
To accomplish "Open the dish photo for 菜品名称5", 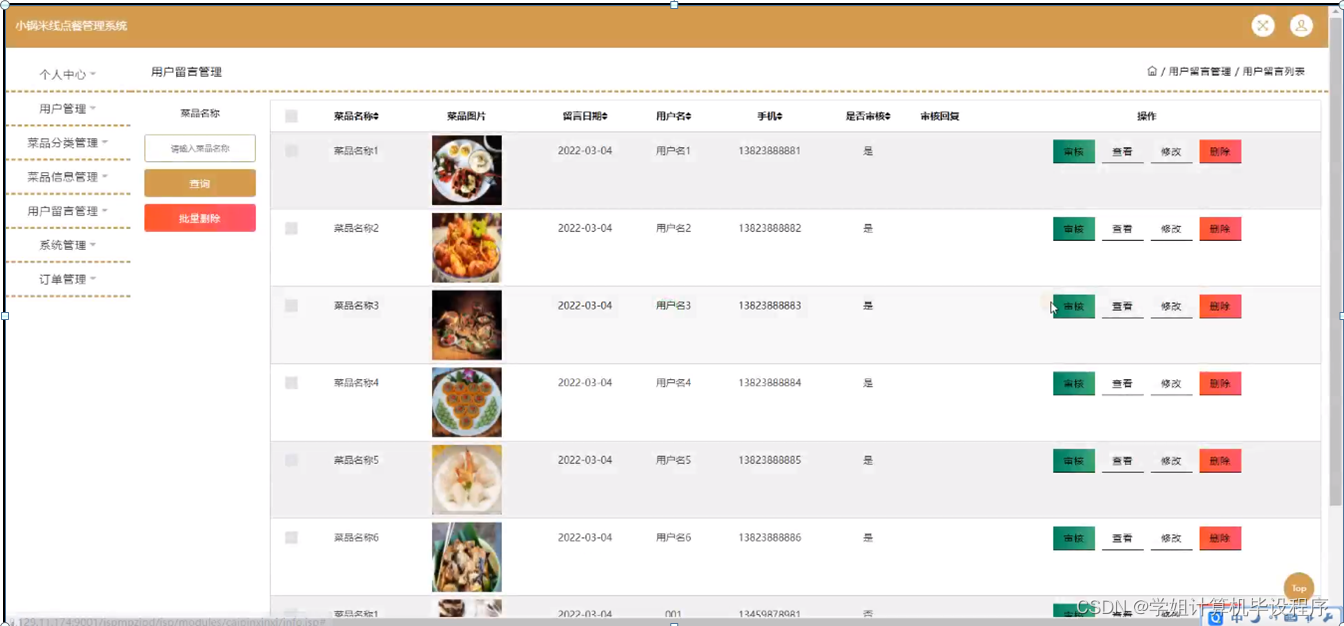I will point(467,480).
